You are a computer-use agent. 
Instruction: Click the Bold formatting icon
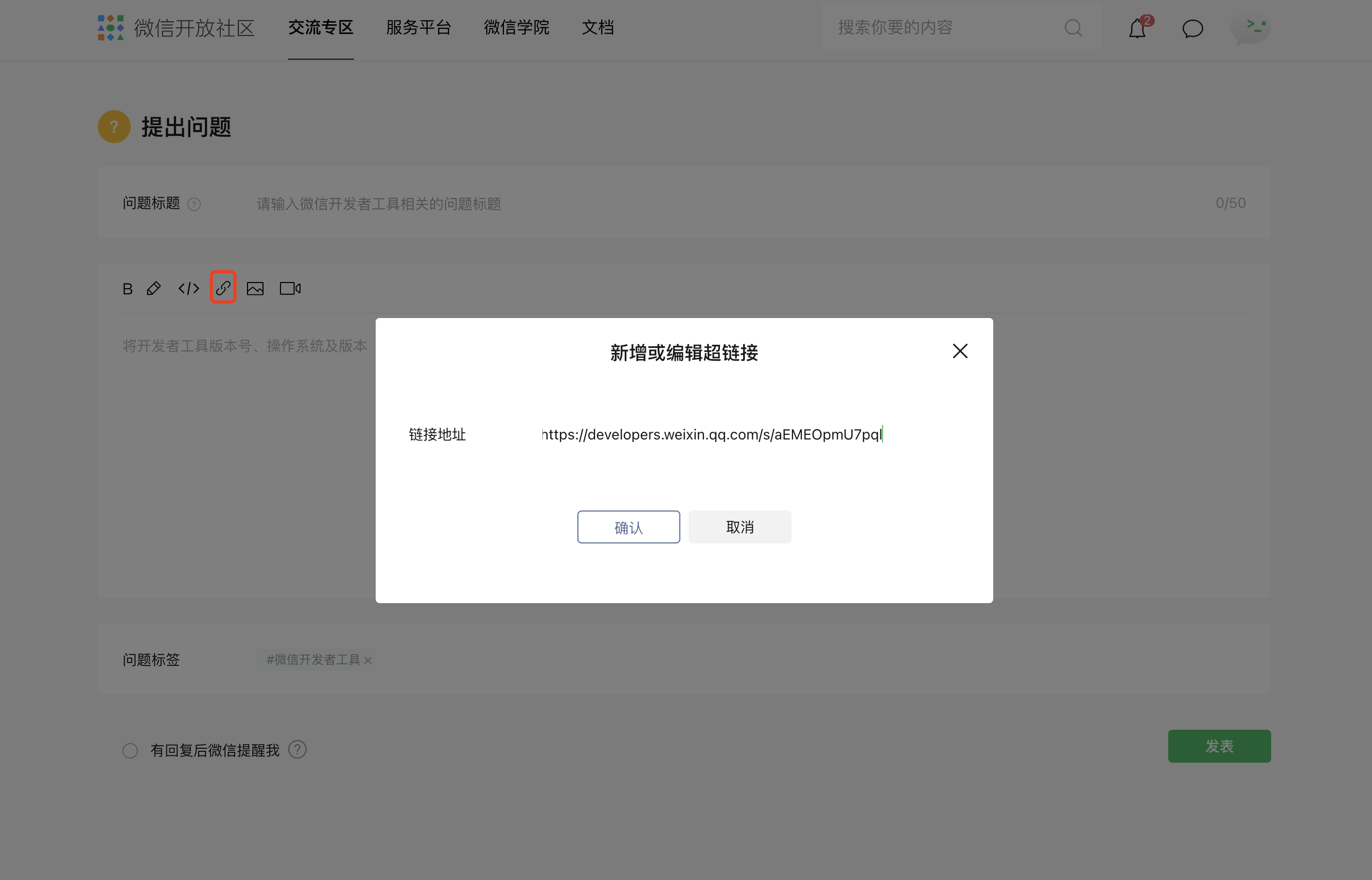(128, 289)
